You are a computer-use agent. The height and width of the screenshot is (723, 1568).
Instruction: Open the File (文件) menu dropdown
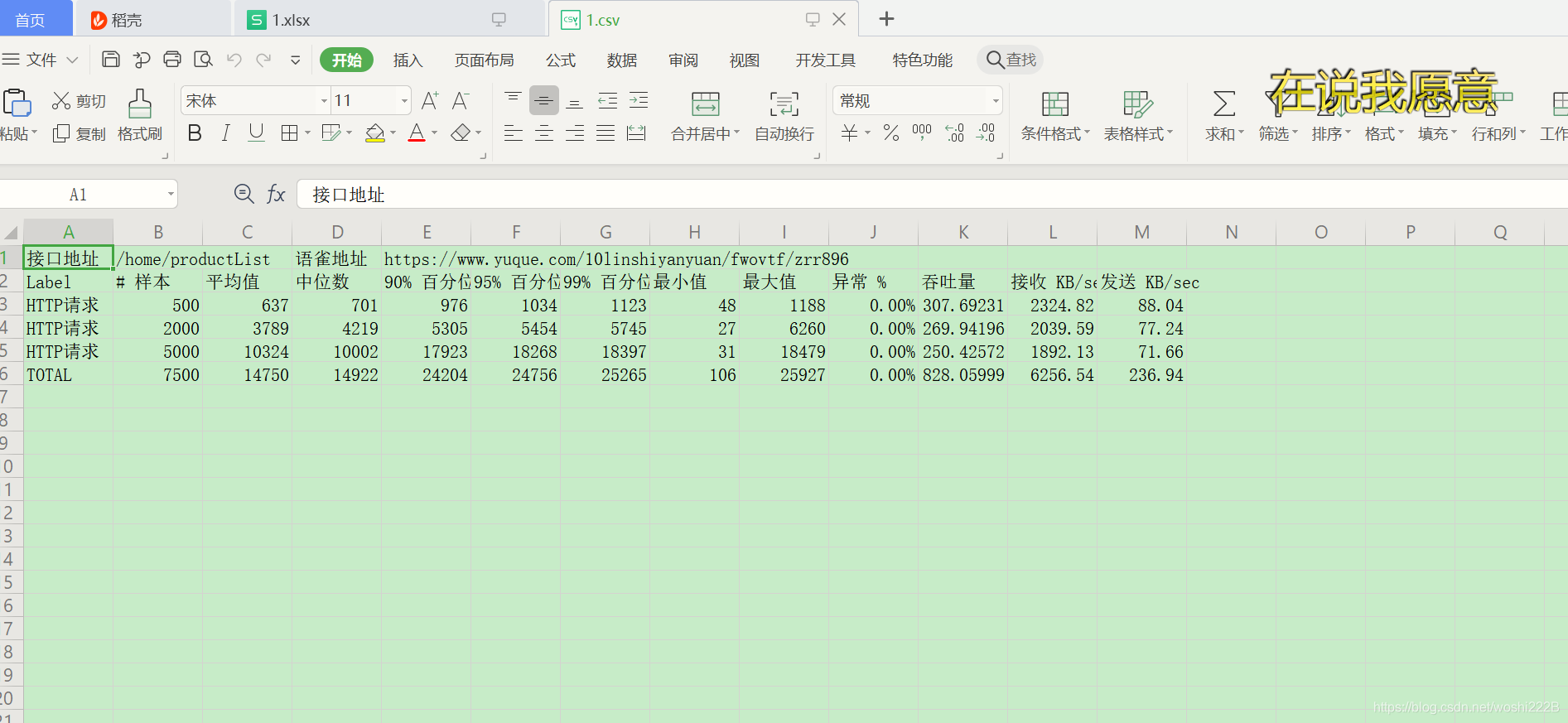[x=40, y=60]
